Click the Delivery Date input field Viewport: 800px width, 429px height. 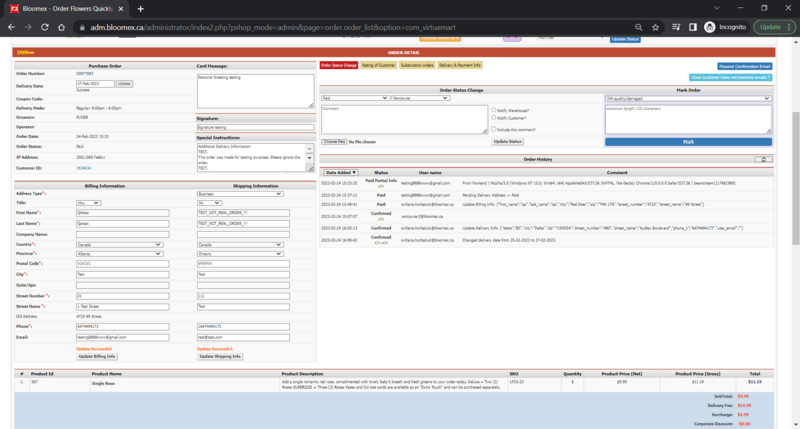pos(95,84)
